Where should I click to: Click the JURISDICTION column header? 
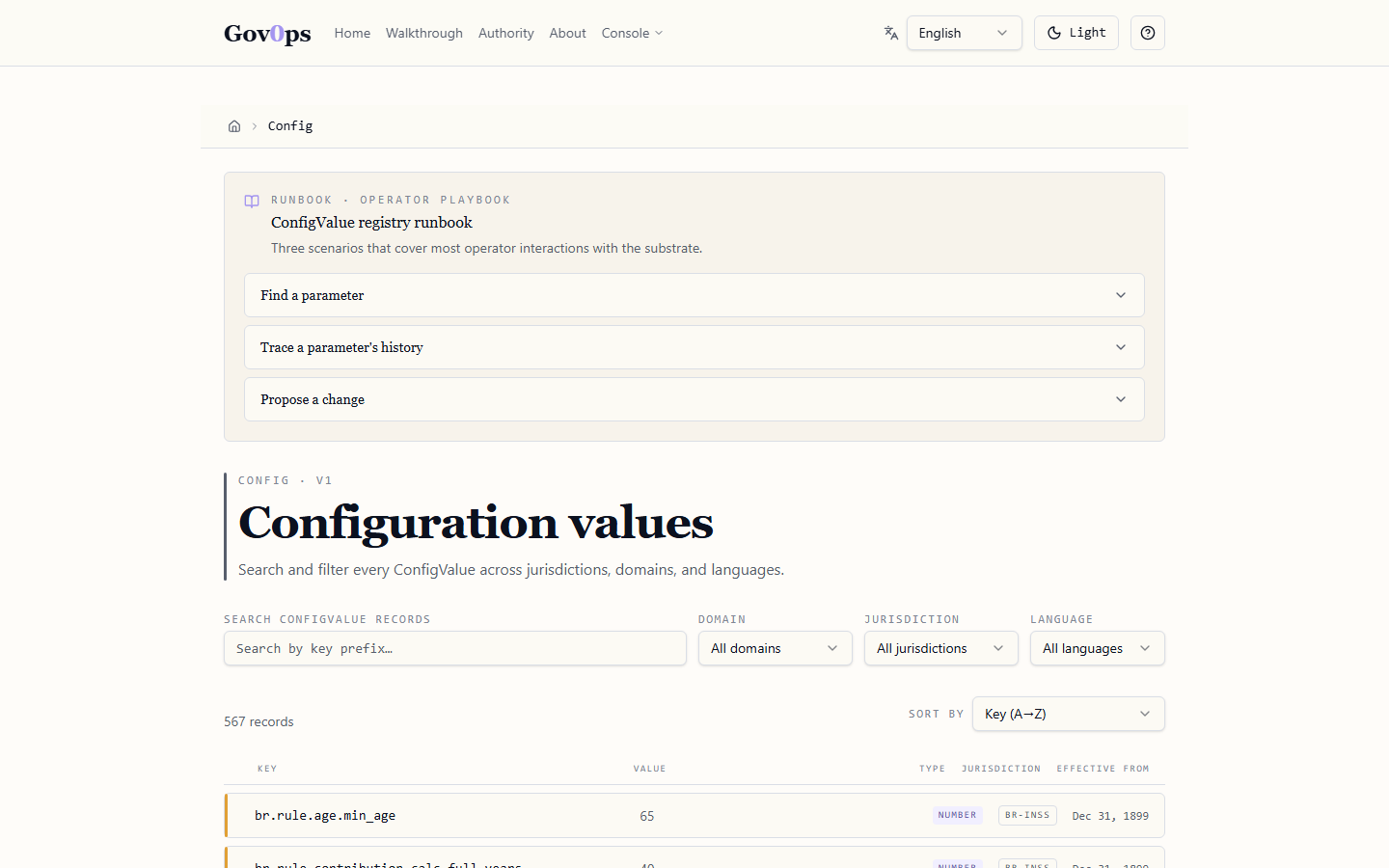click(x=1001, y=769)
